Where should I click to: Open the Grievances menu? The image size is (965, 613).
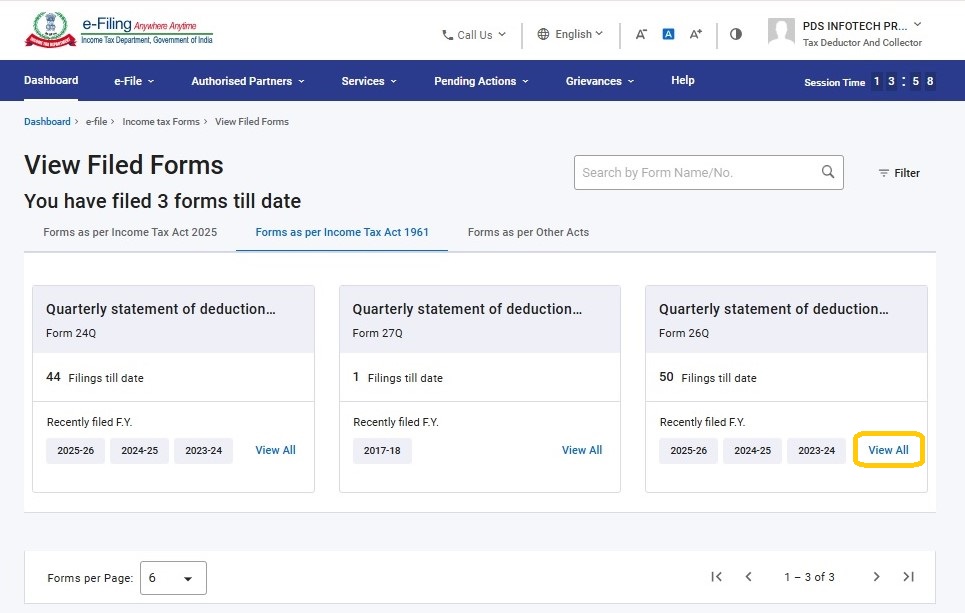pos(600,81)
